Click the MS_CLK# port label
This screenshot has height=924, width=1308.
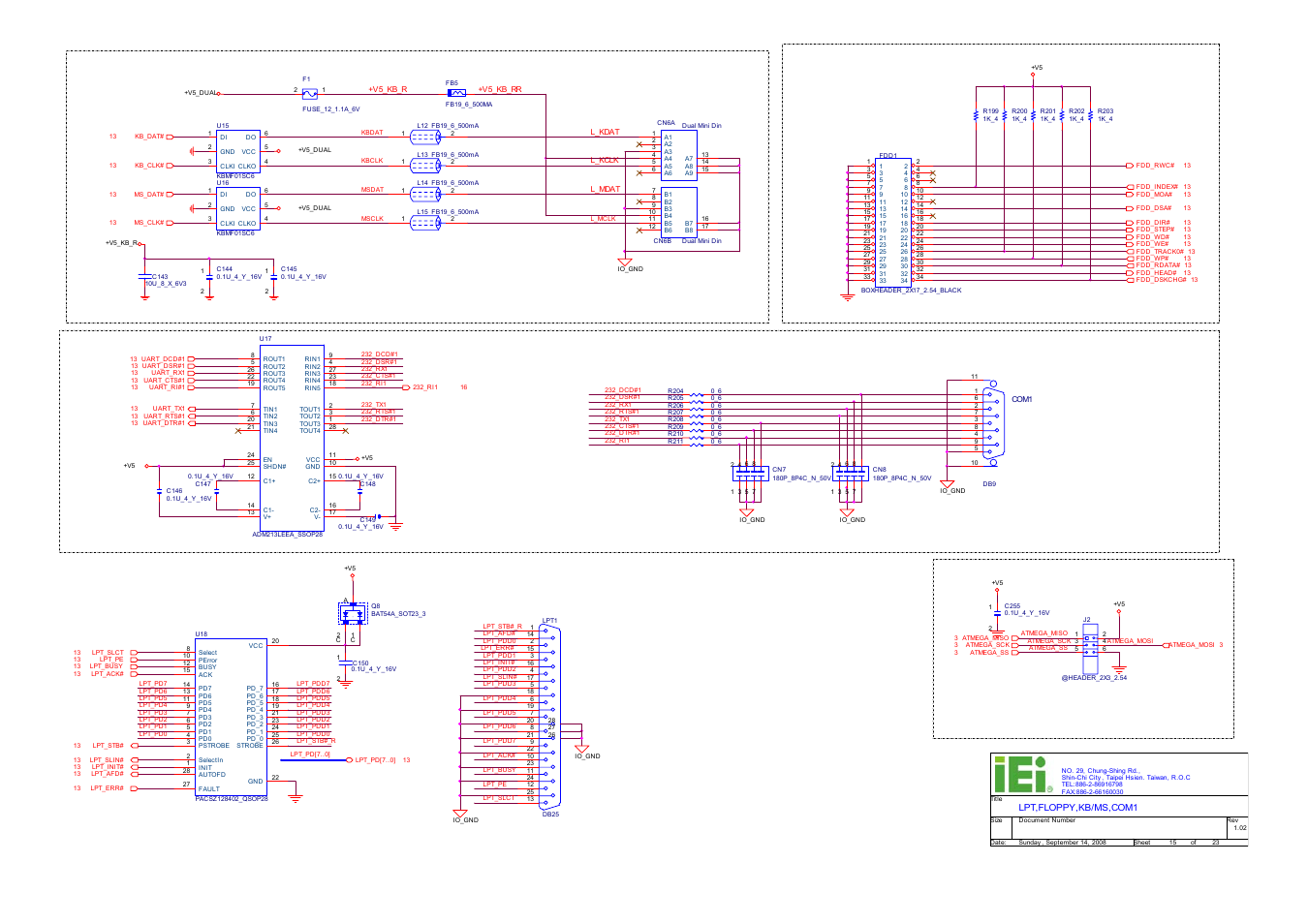(149, 223)
